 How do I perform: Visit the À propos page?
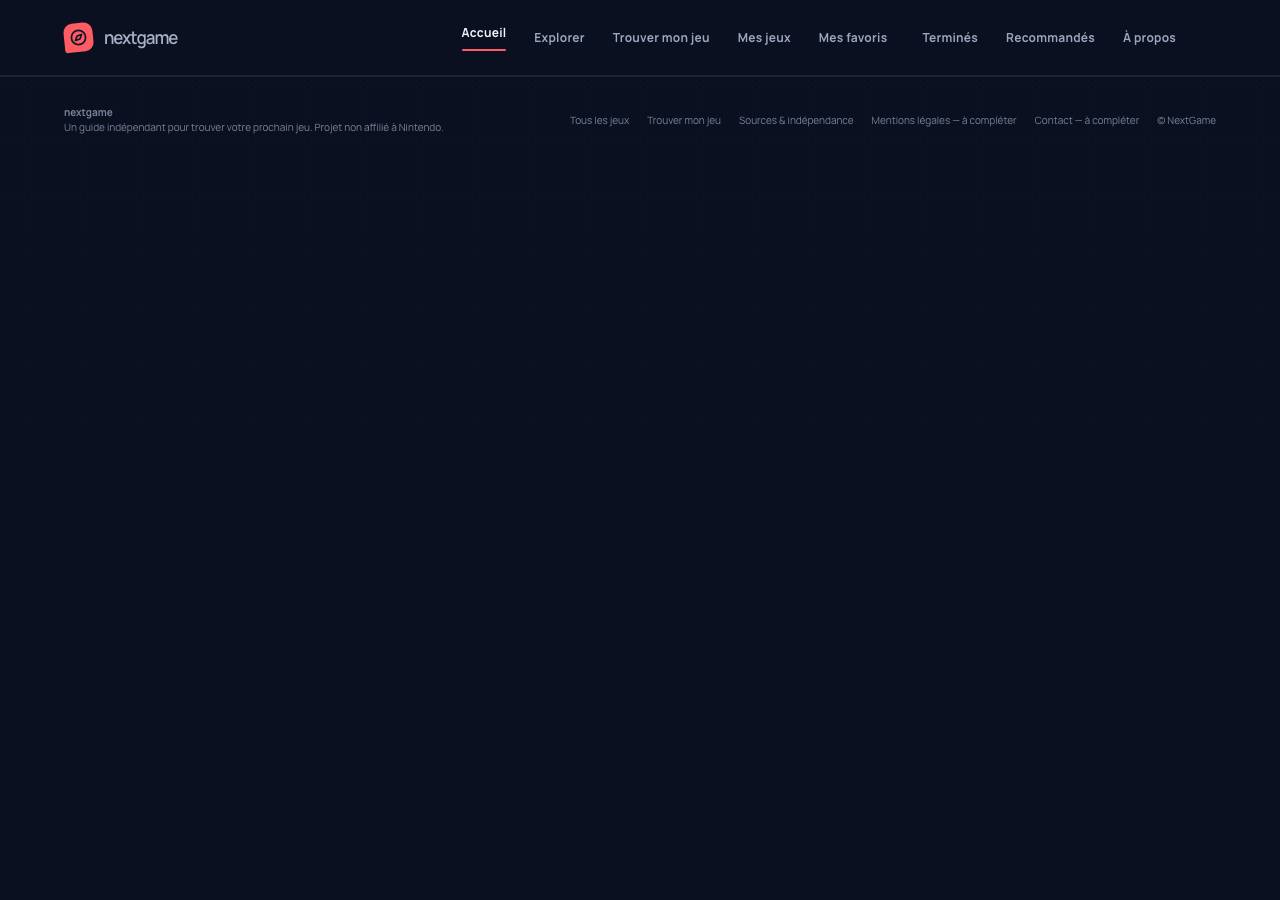point(1149,38)
